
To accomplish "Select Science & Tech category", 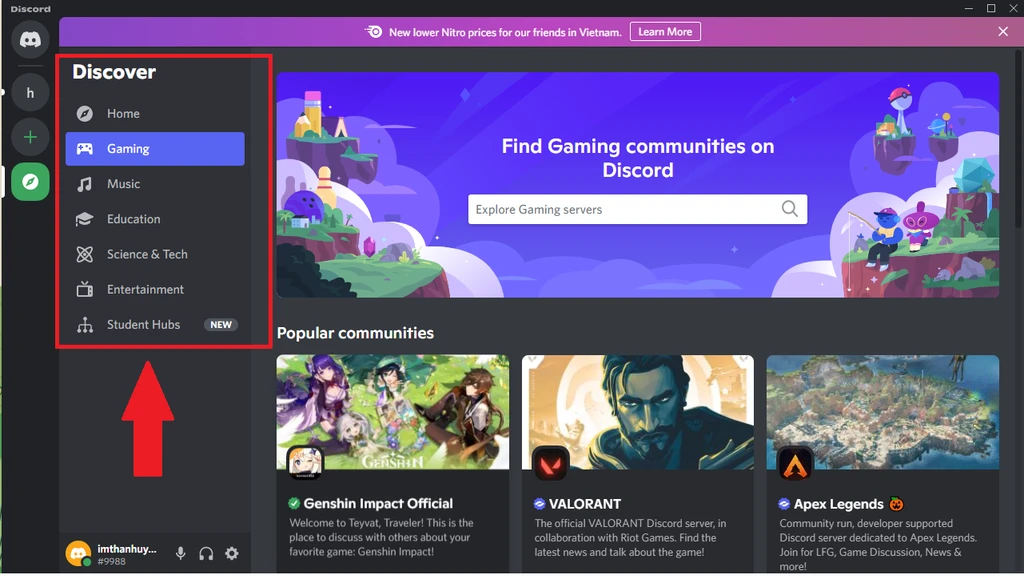I will tap(155, 255).
